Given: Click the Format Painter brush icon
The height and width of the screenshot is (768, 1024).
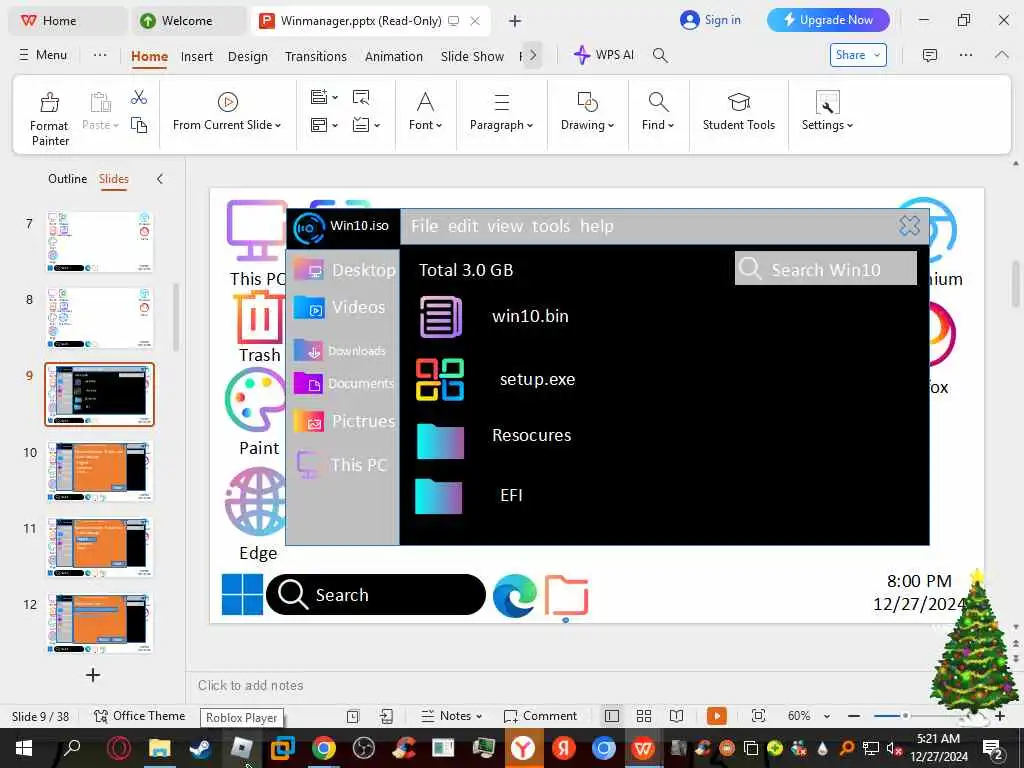Looking at the screenshot, I should (x=50, y=103).
